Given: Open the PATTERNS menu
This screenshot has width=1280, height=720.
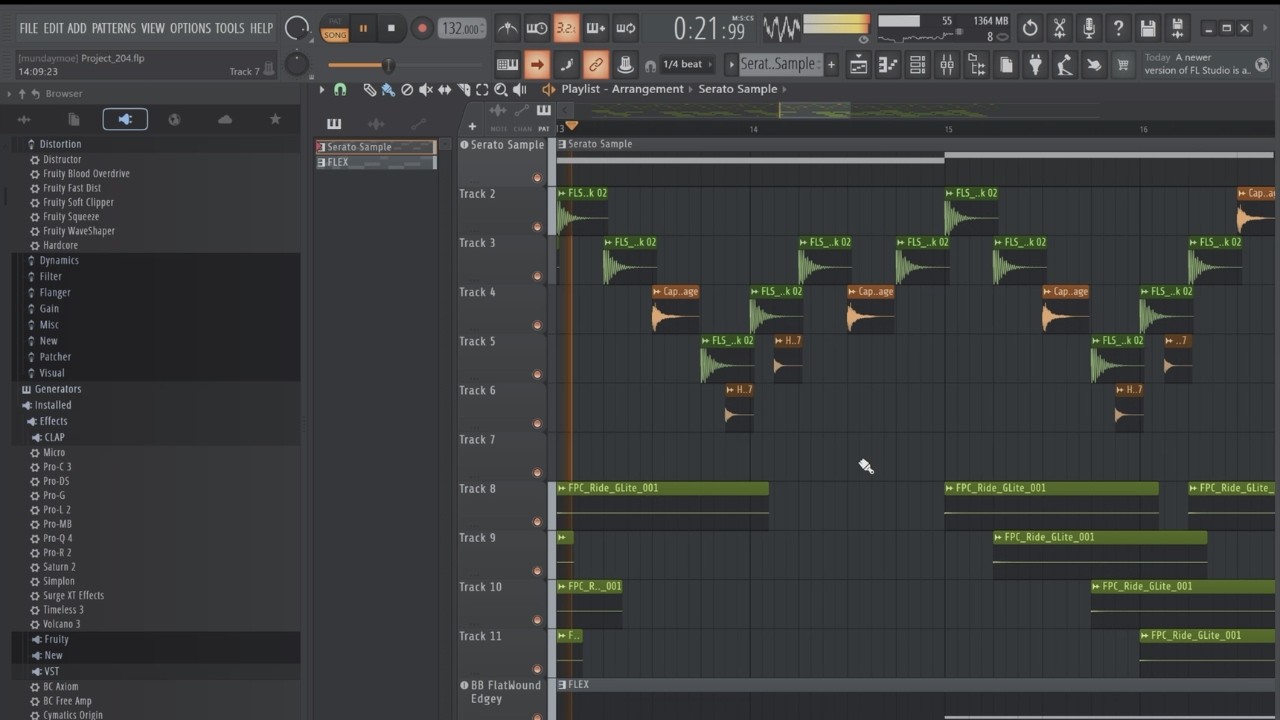Looking at the screenshot, I should click(x=114, y=28).
